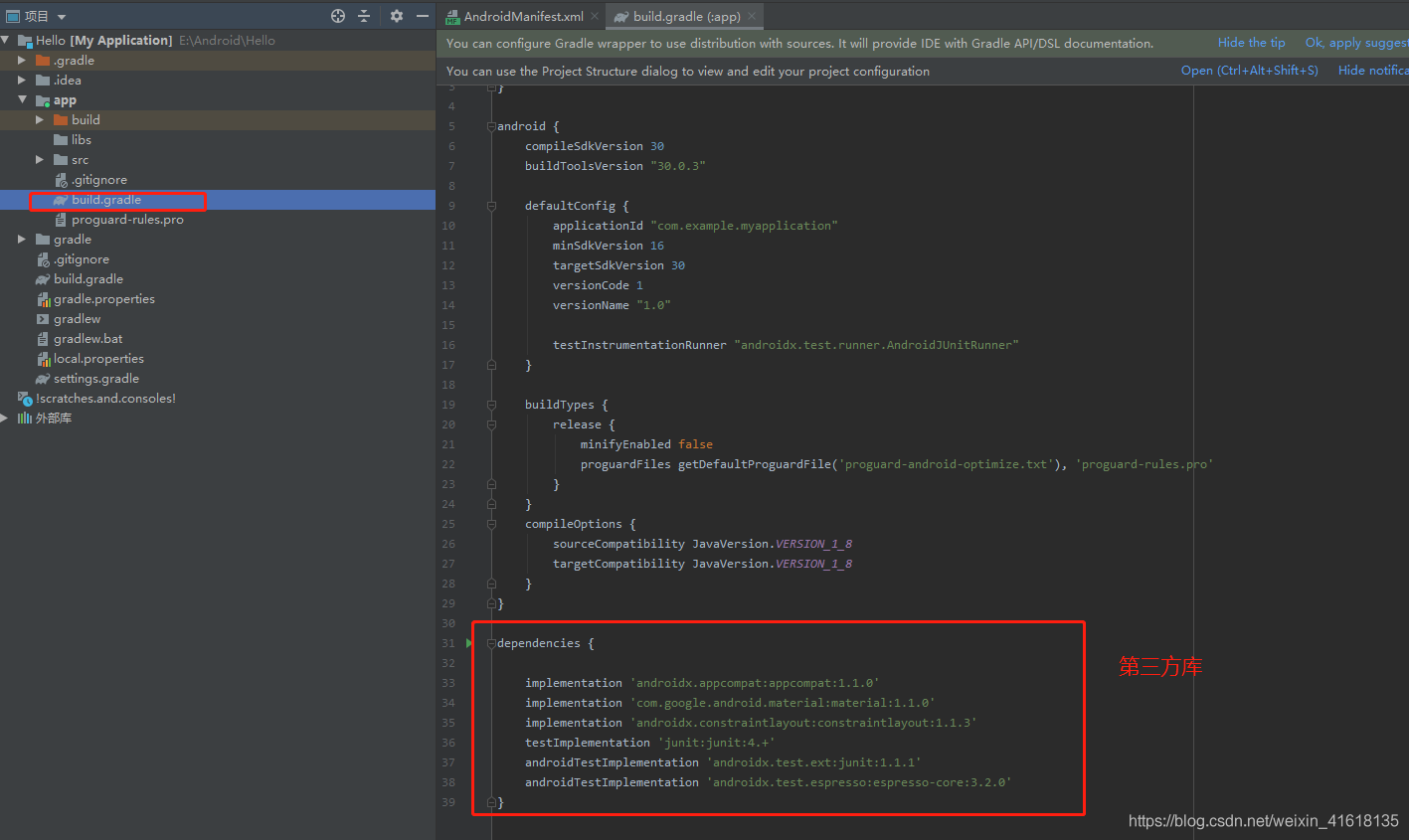
Task: Click the locate/scroll-from-source target icon
Action: (x=338, y=16)
